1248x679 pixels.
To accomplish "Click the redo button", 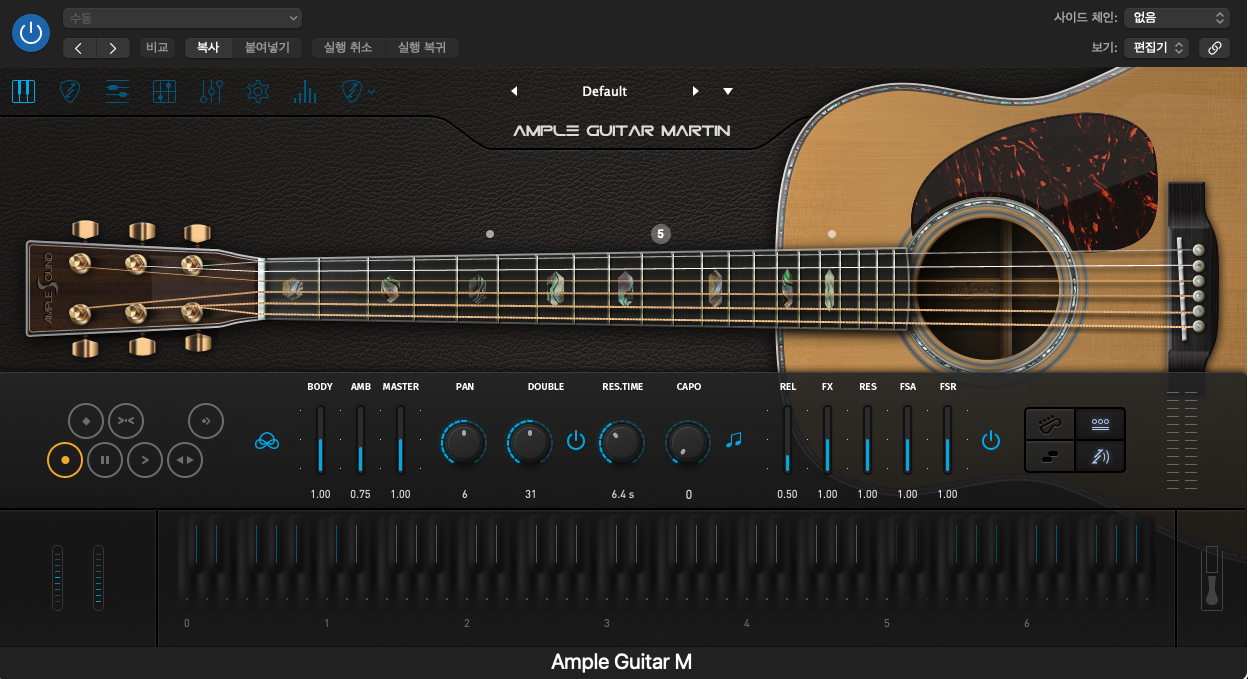I will [422, 47].
